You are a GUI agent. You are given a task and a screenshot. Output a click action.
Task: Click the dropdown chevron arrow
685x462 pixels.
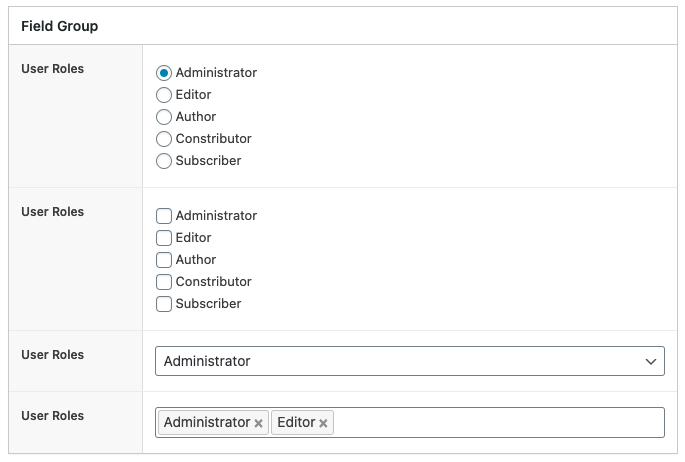pos(650,361)
